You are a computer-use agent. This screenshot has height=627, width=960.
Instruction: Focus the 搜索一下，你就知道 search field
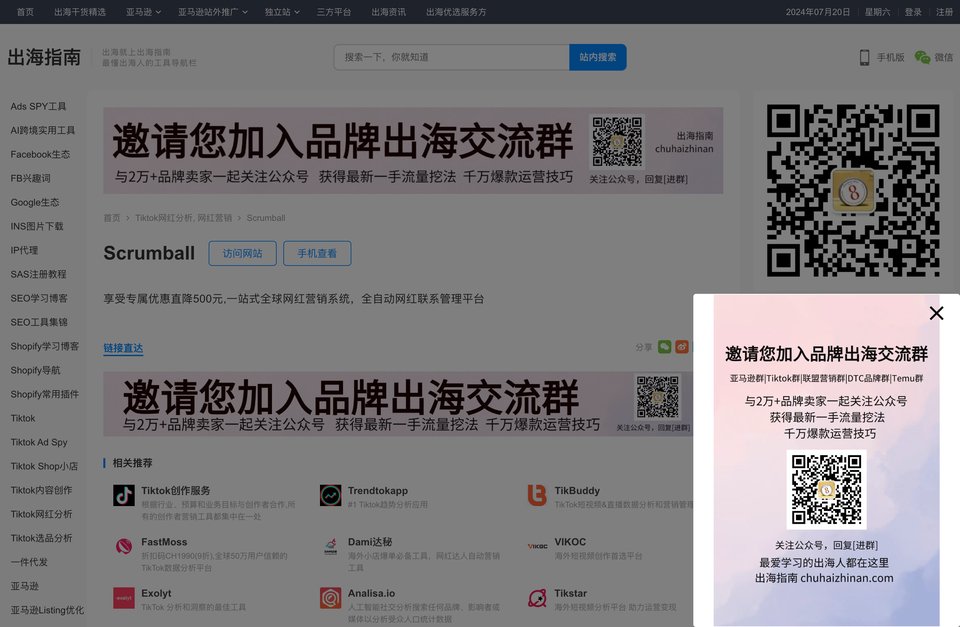(452, 57)
